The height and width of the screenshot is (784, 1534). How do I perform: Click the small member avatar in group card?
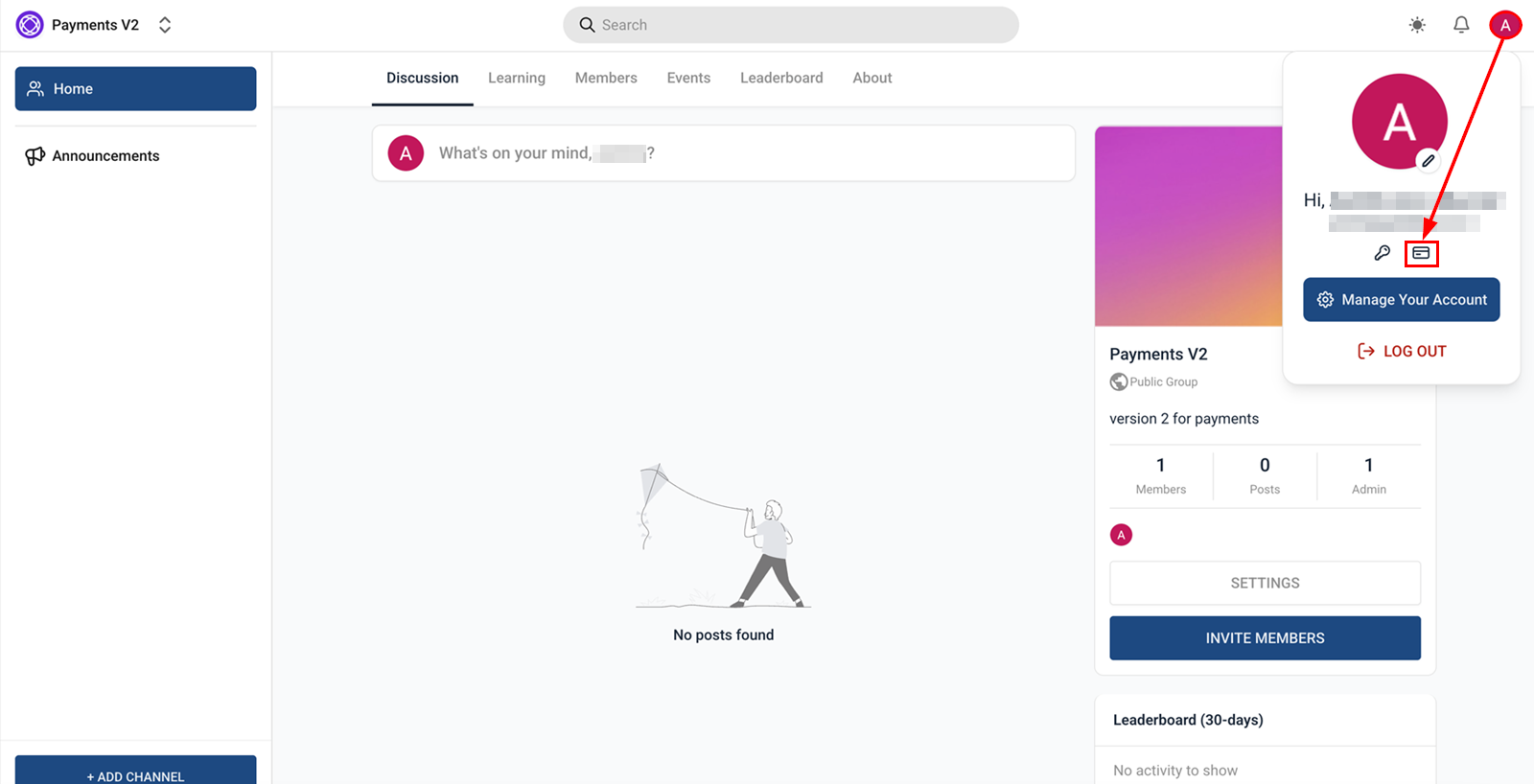point(1121,535)
